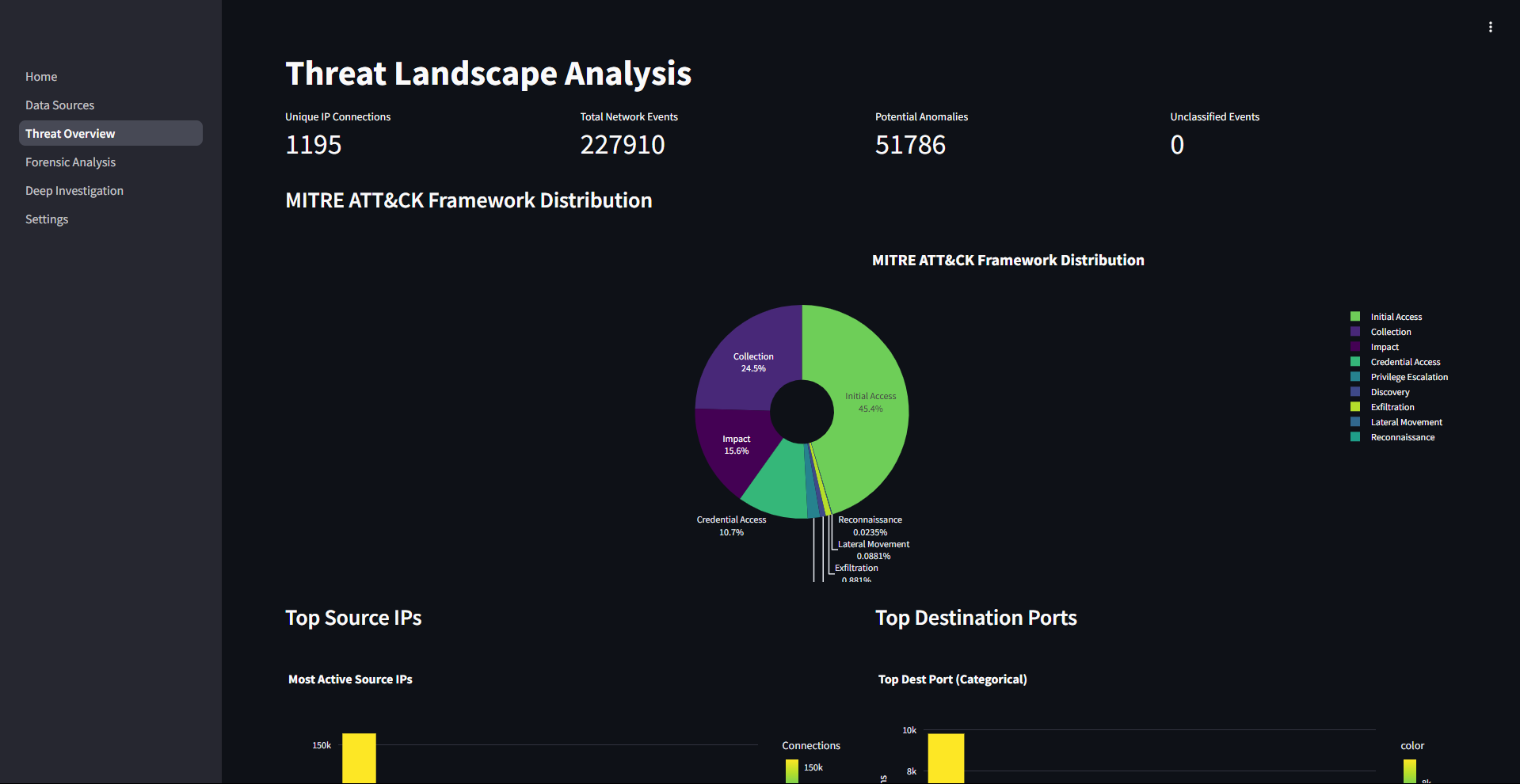Click the Top Dest Port (Categorical) title

952,679
